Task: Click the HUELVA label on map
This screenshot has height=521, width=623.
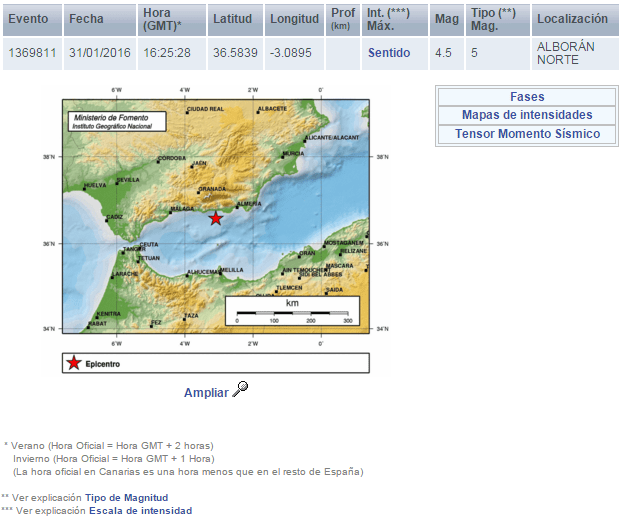Action: click(x=95, y=185)
